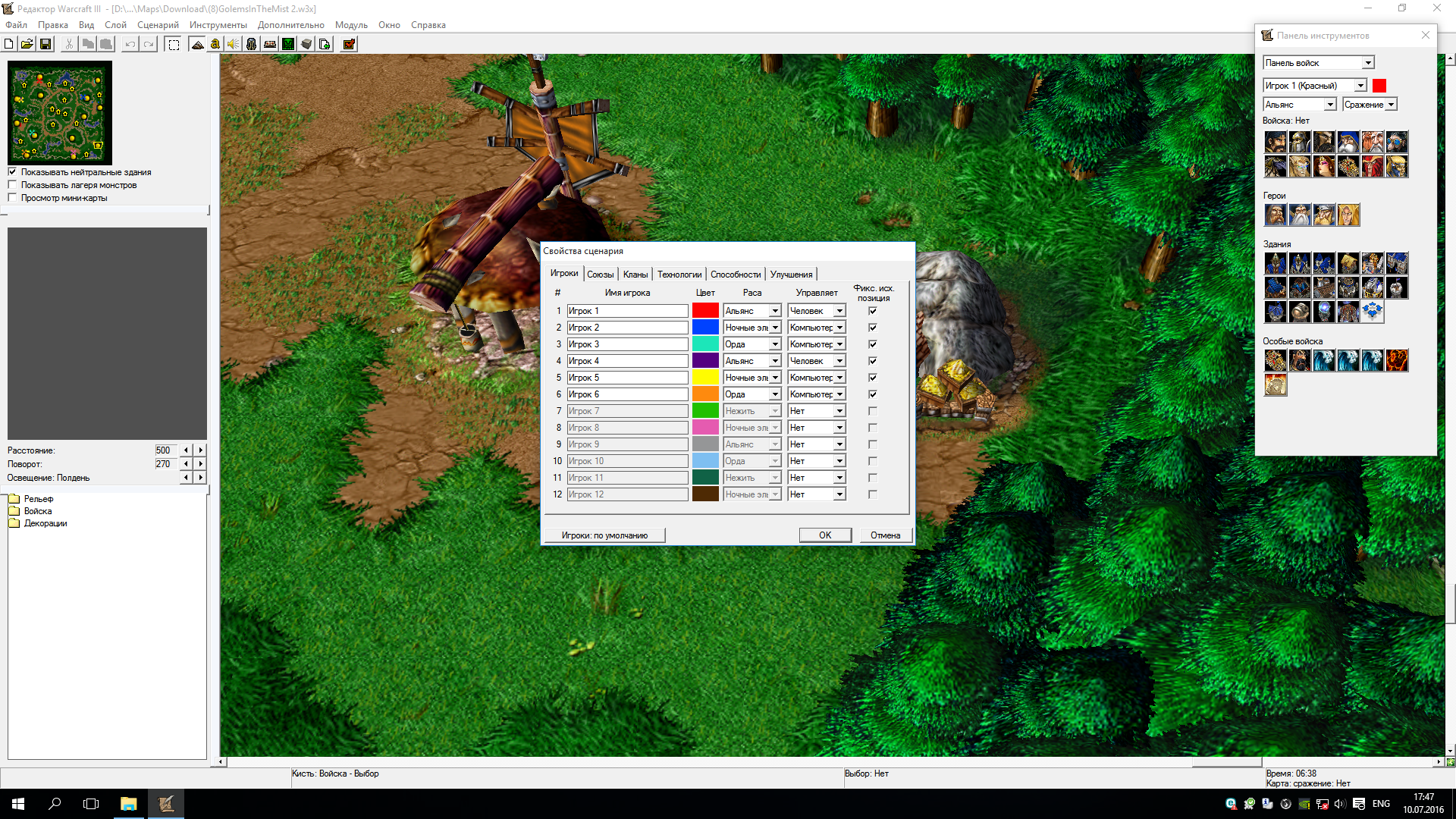Open the race dropdown for Player 3
This screenshot has height=819, width=1456.
click(775, 344)
